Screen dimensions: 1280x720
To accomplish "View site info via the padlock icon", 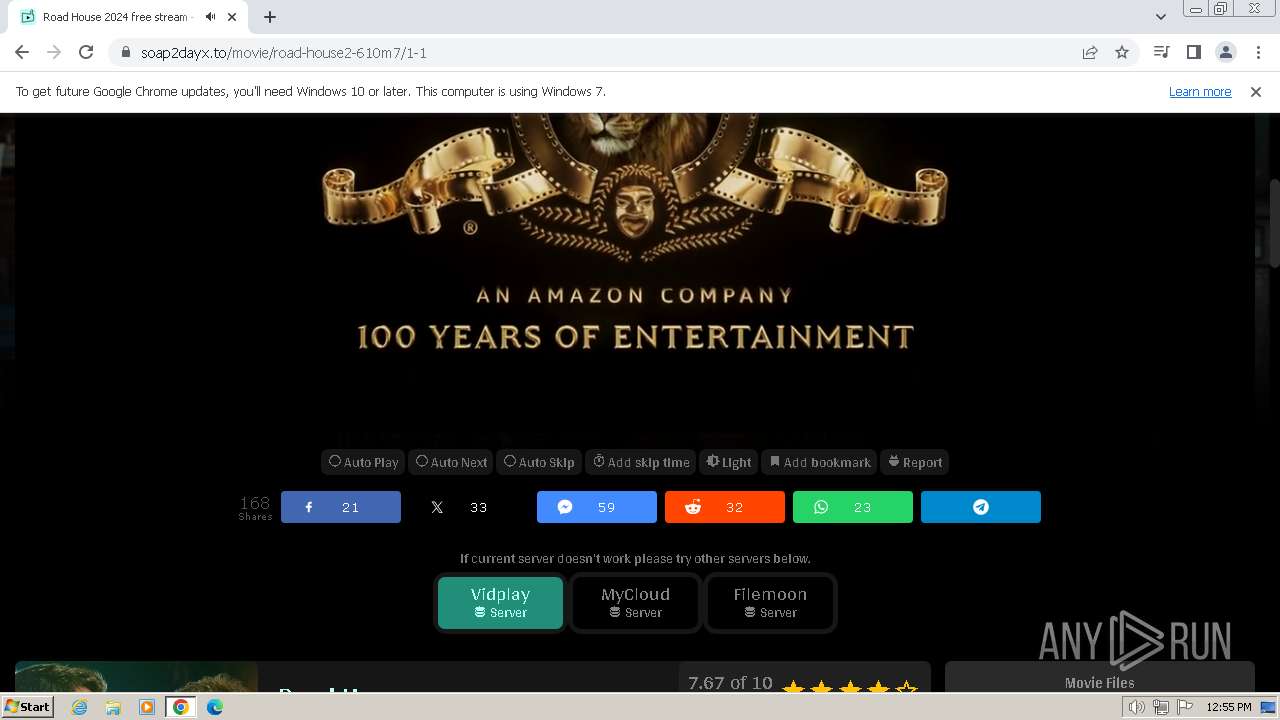I will 125,52.
